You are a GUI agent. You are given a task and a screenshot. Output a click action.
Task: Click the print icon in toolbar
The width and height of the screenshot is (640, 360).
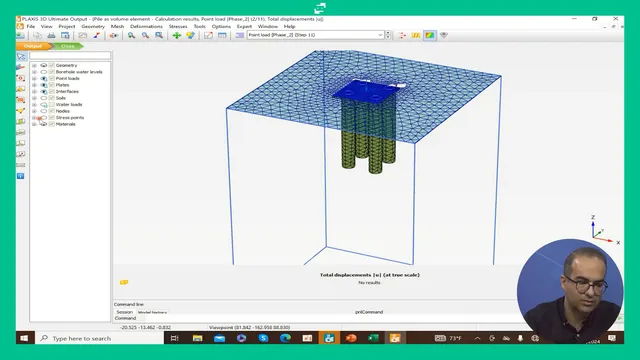click(x=51, y=36)
